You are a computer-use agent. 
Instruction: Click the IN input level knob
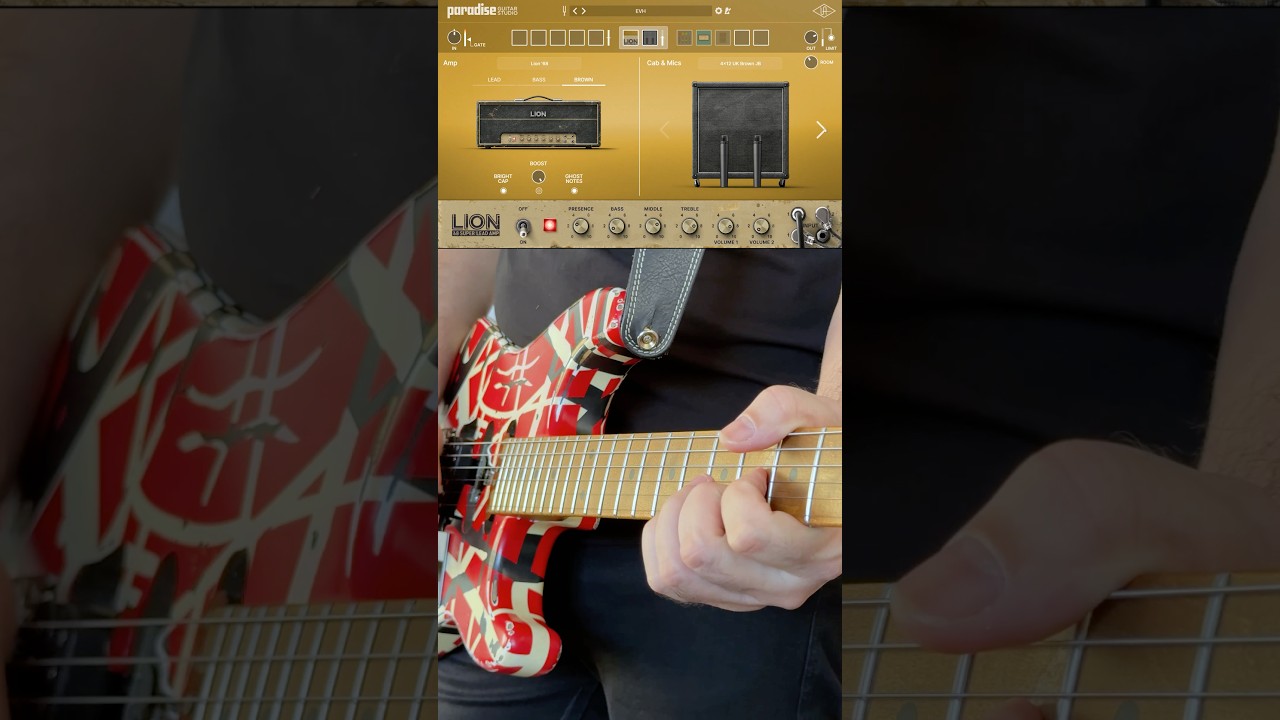[454, 37]
